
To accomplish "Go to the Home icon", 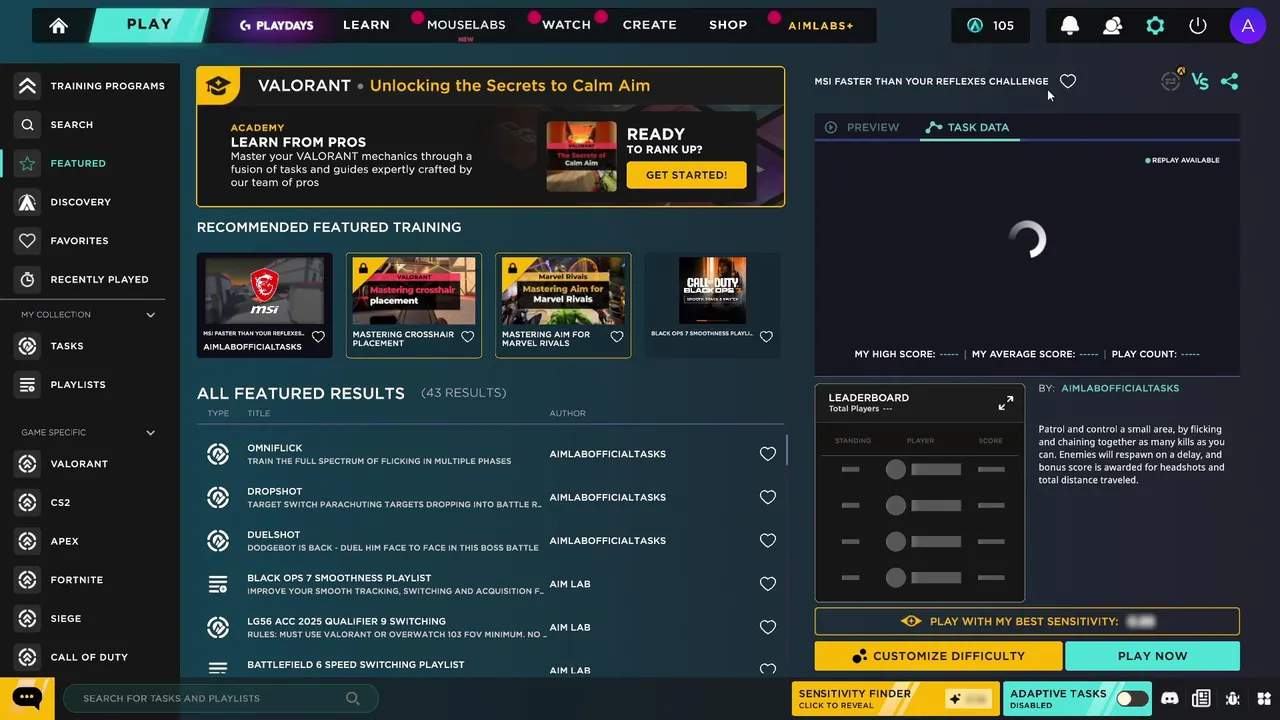I will point(59,26).
